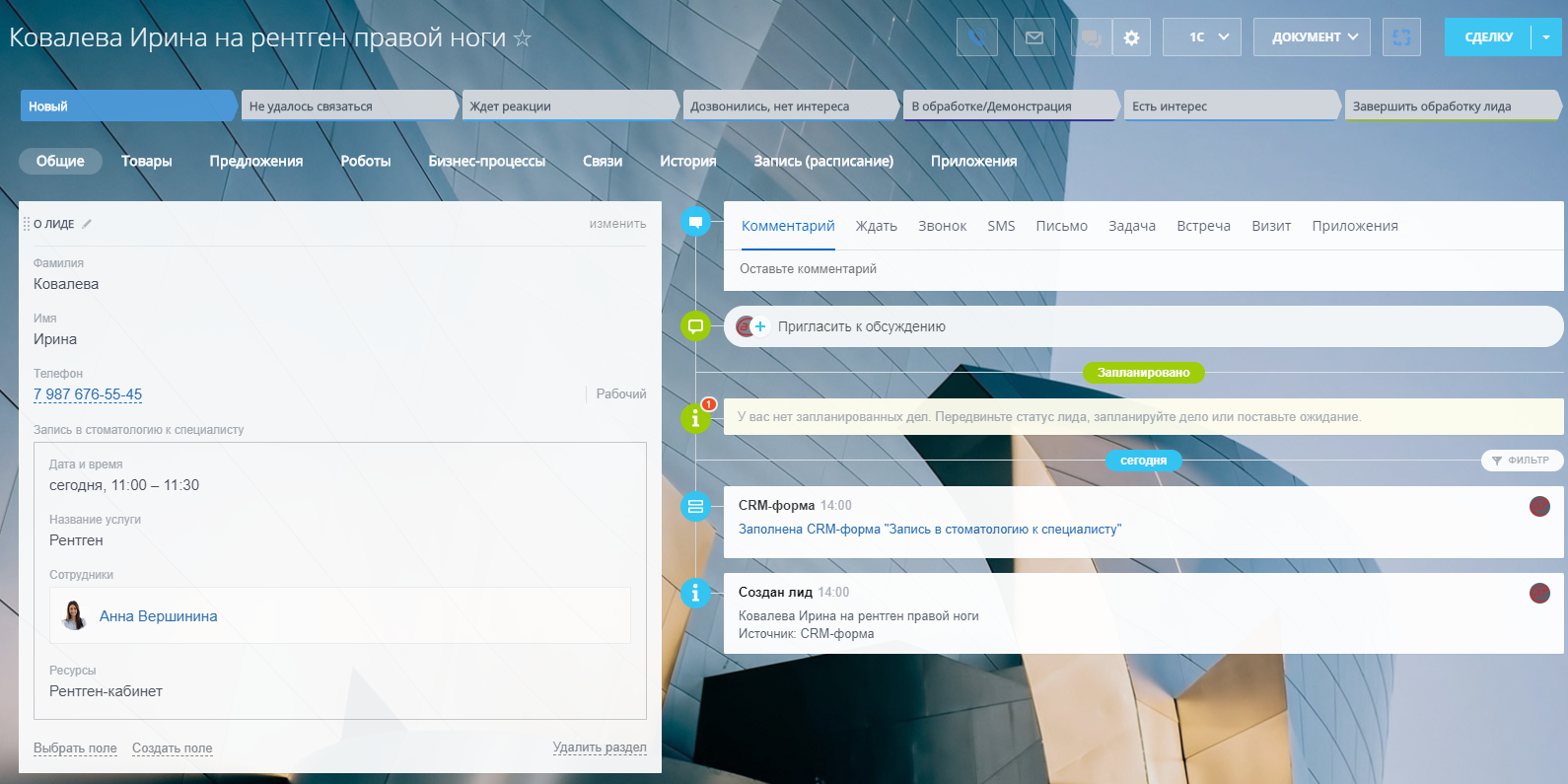Viewport: 1568px width, 784px height.
Task: Select the Письмо timeline tab
Action: [1062, 226]
